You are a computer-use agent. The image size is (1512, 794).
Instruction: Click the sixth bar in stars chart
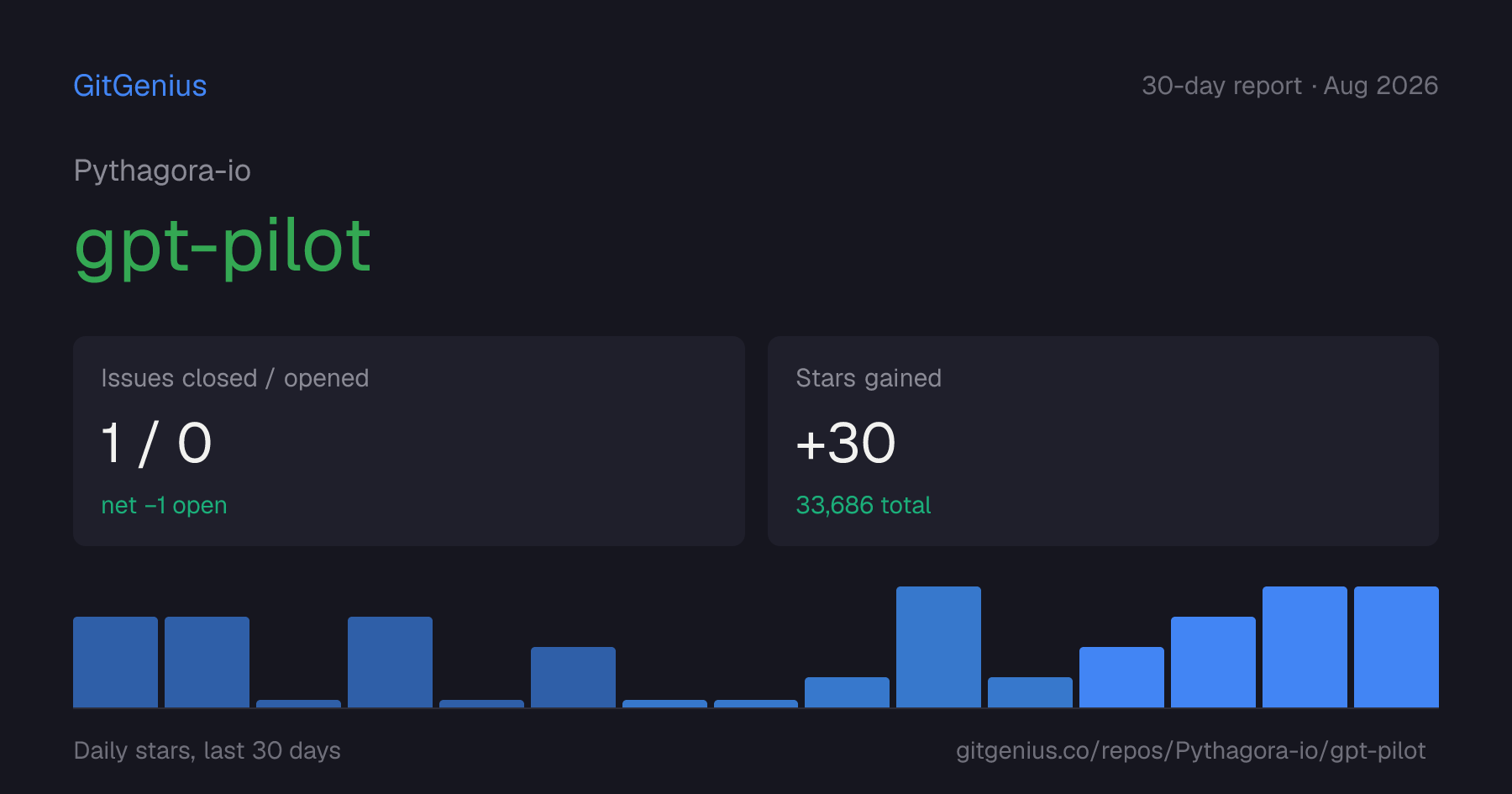tap(573, 677)
